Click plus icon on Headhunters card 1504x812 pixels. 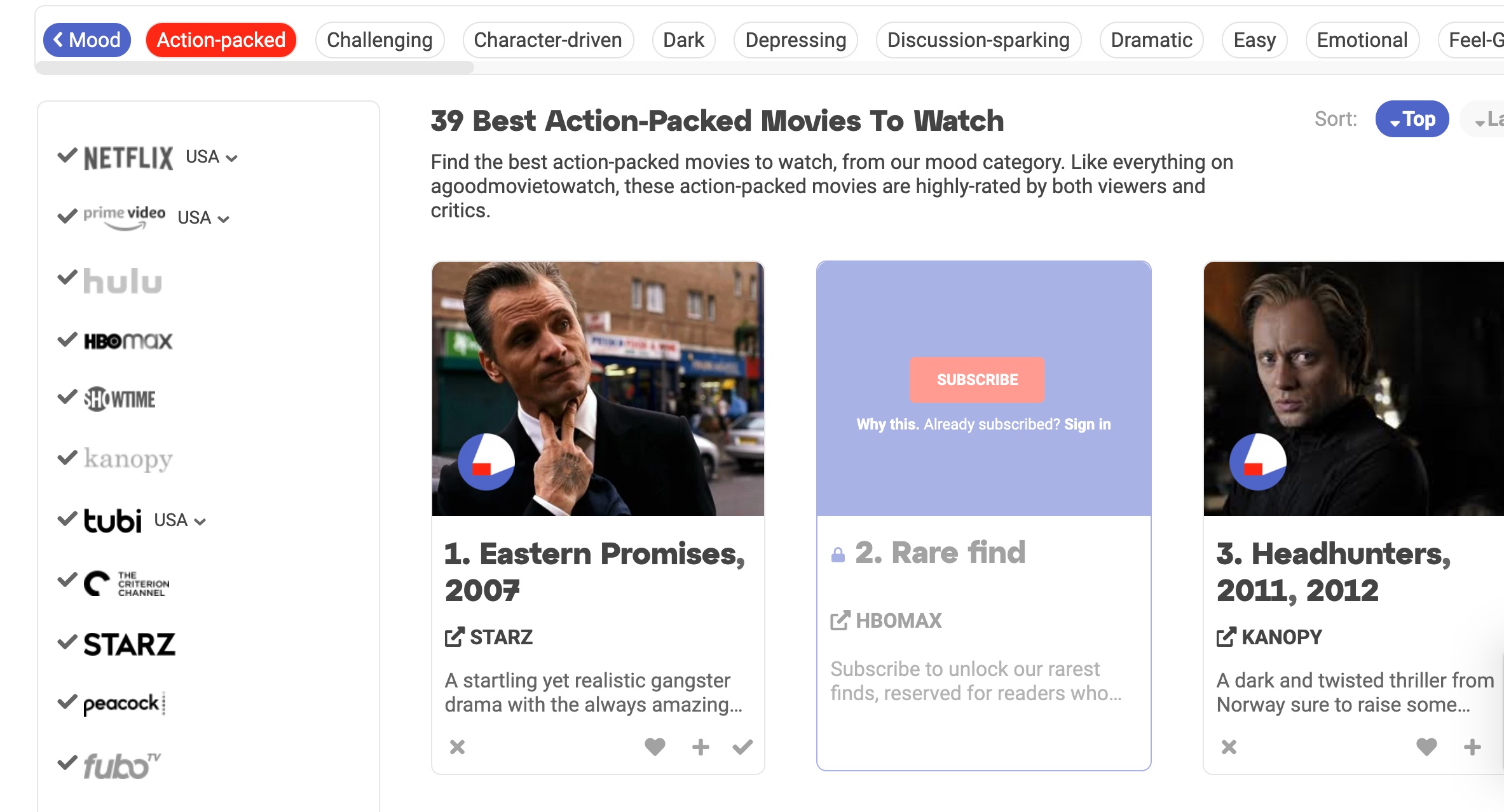1472,747
